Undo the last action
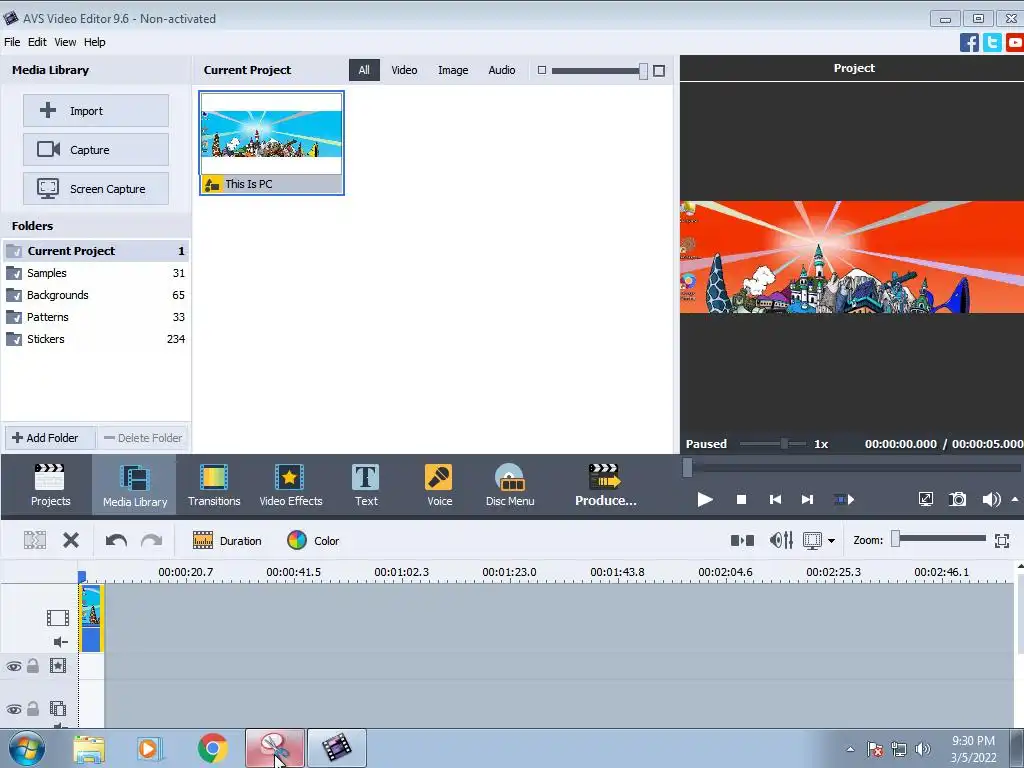 (x=116, y=540)
